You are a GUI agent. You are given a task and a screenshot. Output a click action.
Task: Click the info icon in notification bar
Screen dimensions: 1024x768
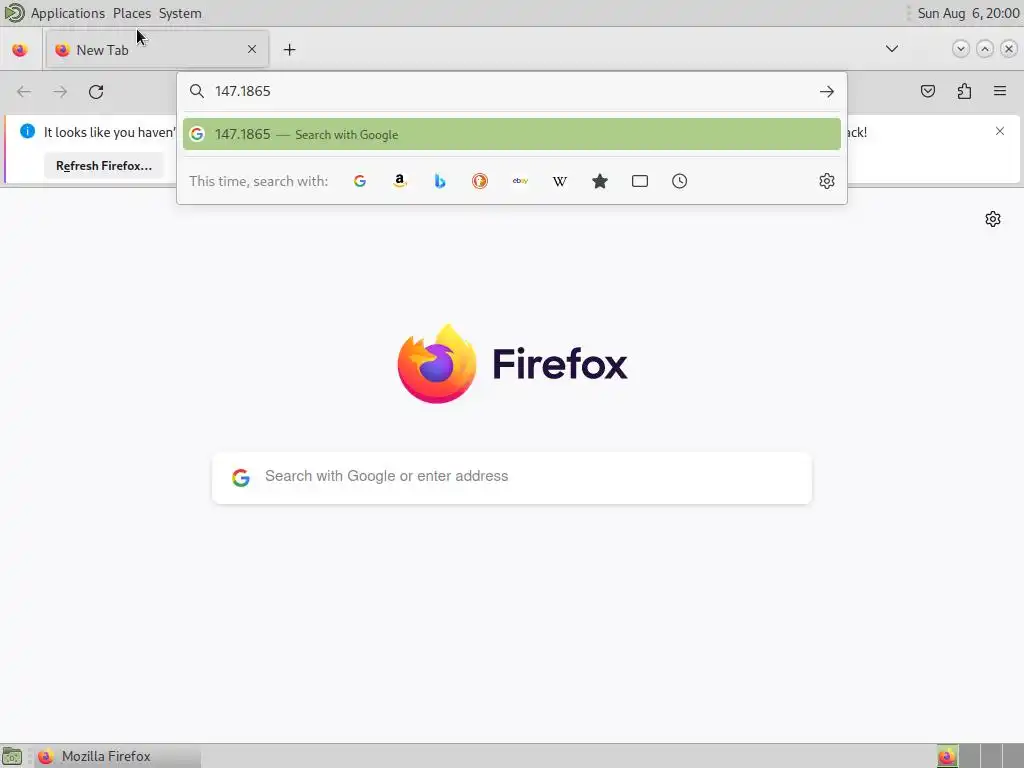[27, 131]
